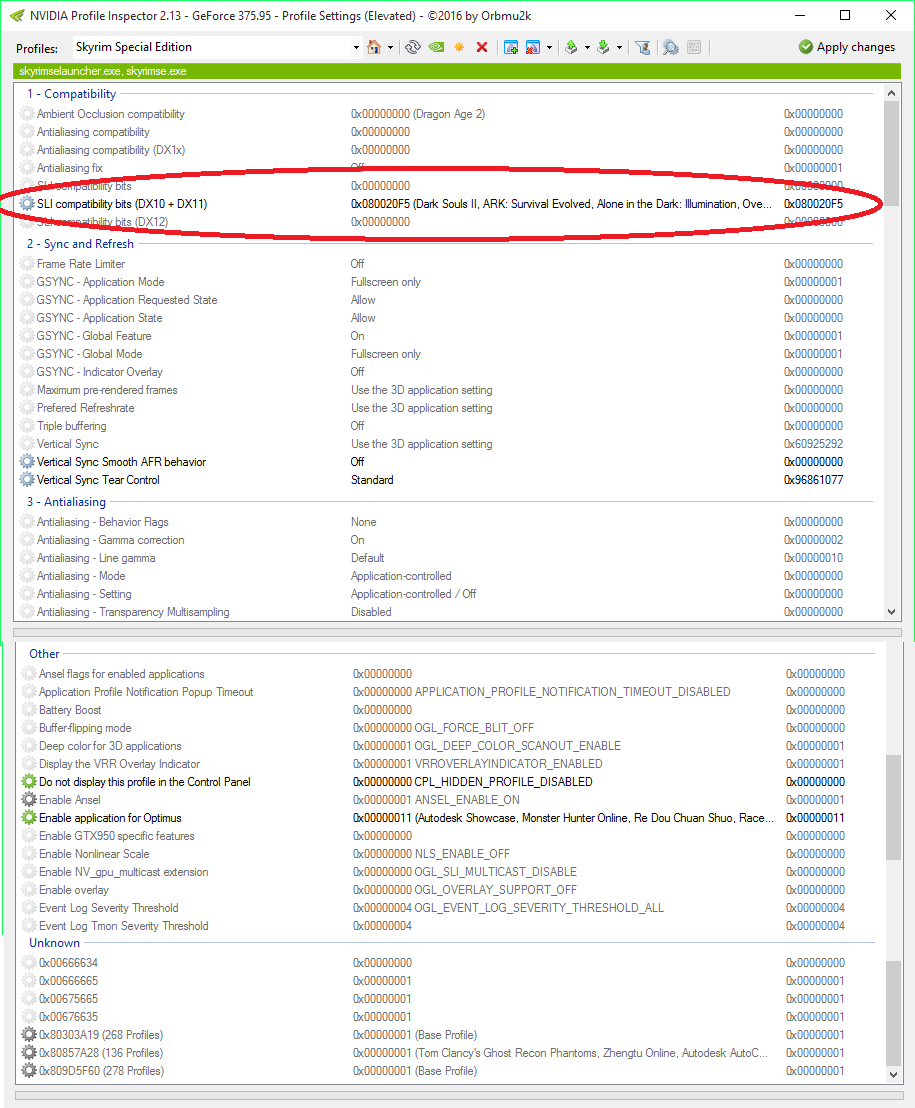Click the lower list scrollbar down arrow
This screenshot has height=1108, width=915.
894,1075
